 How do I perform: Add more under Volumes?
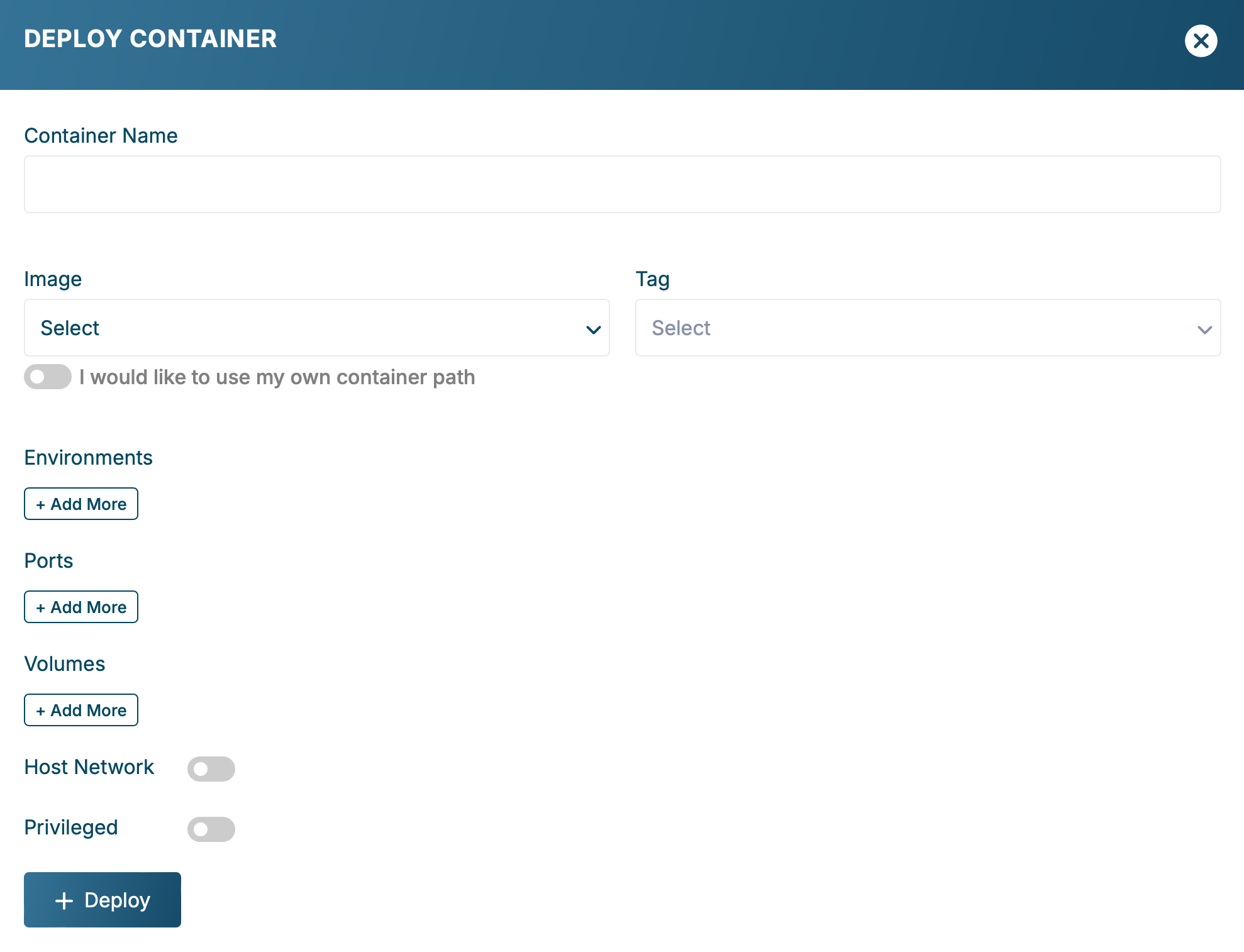coord(81,710)
